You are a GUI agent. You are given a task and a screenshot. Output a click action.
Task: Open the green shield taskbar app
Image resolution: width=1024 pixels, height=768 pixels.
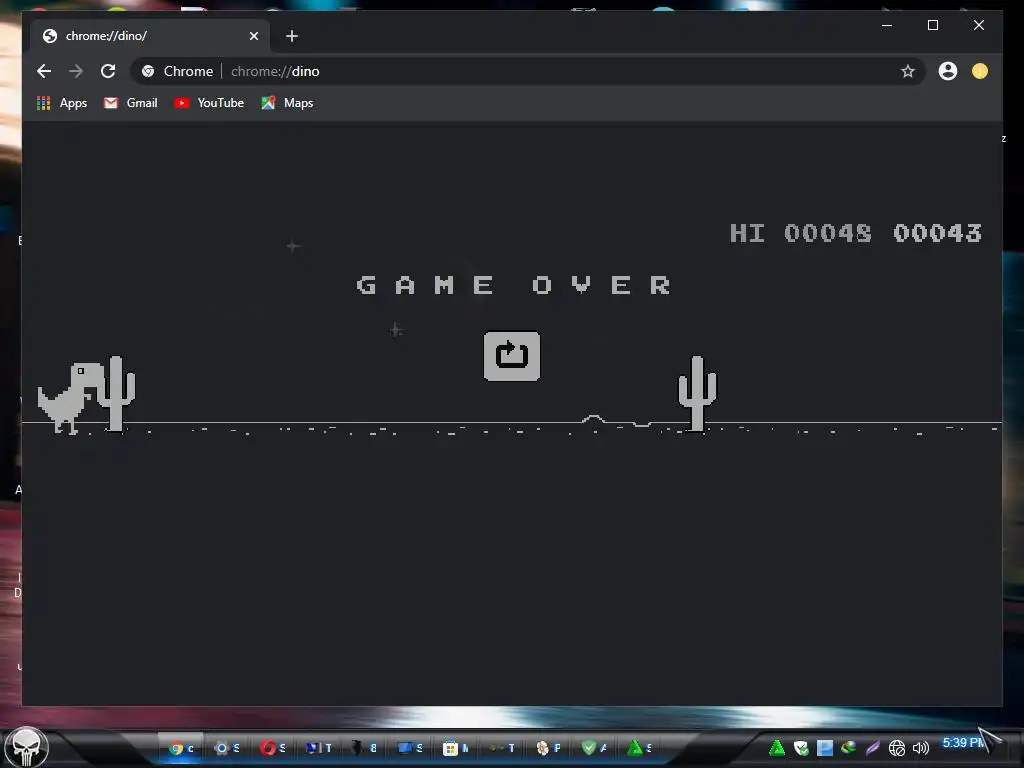(594, 748)
